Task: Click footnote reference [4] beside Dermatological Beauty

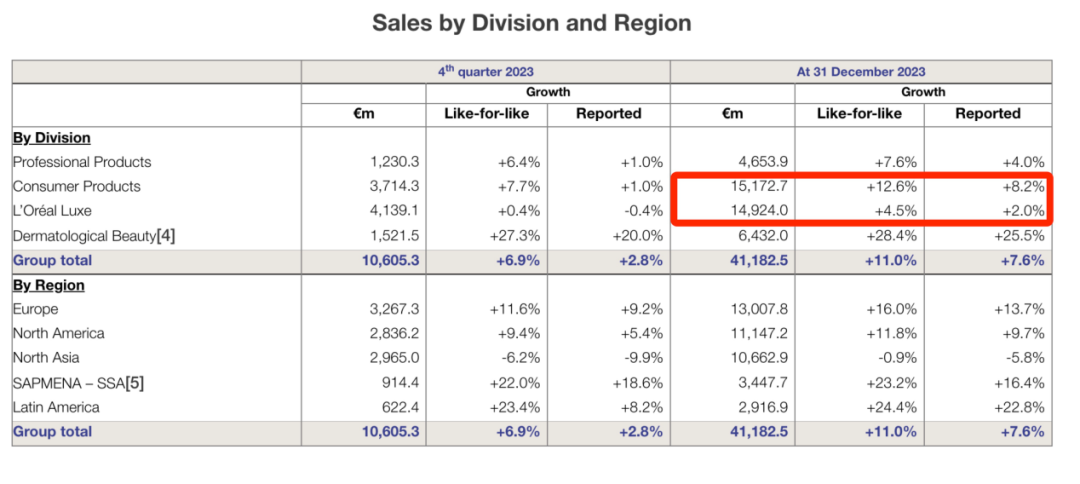Action: (x=166, y=236)
